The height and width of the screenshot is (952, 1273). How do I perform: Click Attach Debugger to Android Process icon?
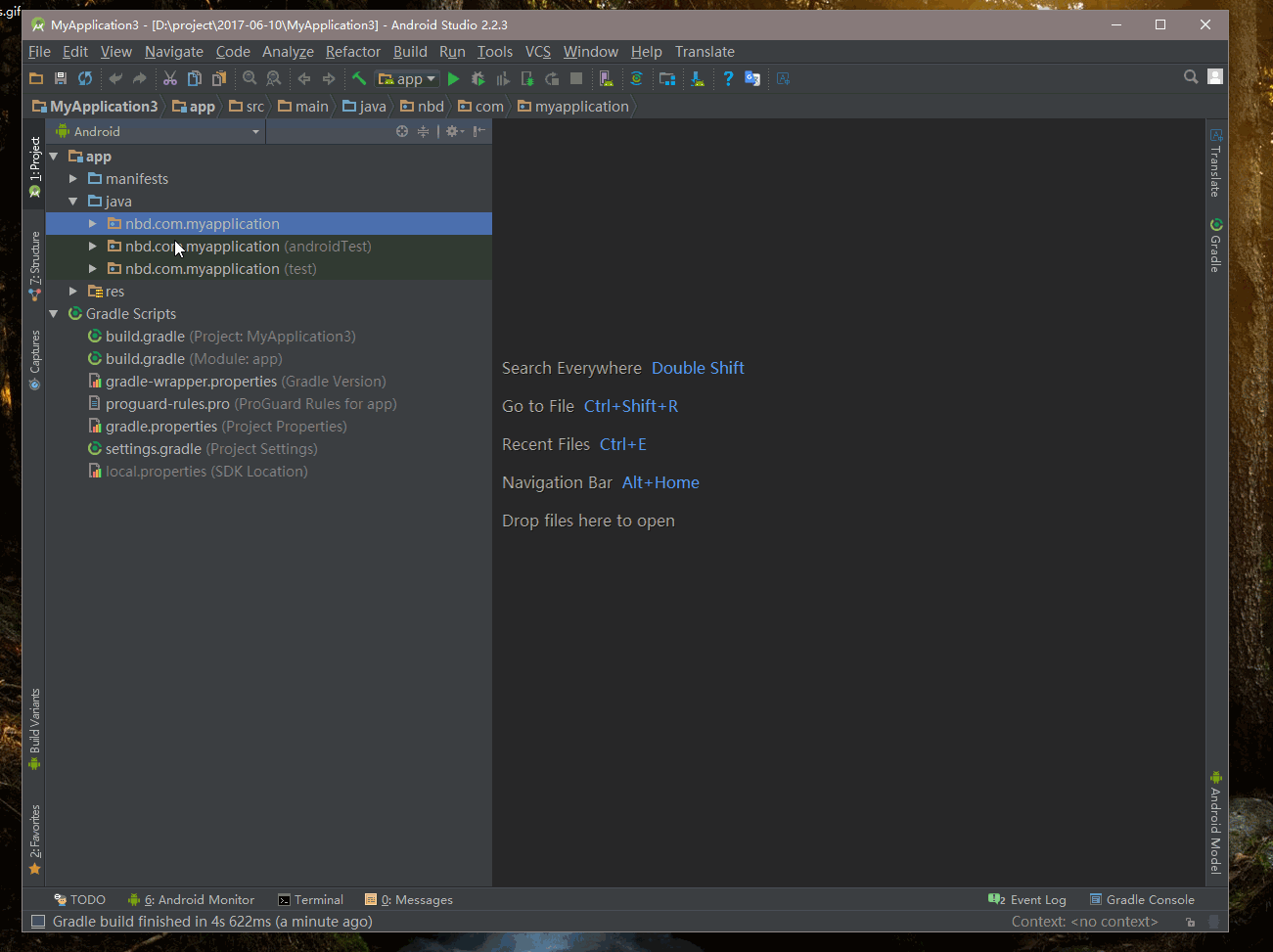coord(527,78)
